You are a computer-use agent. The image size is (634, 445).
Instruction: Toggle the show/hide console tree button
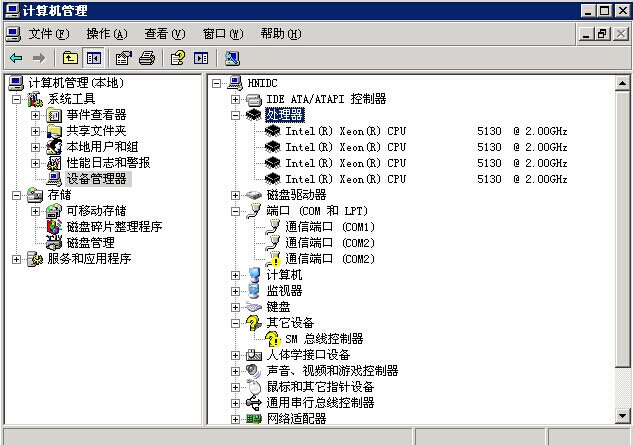pos(93,58)
